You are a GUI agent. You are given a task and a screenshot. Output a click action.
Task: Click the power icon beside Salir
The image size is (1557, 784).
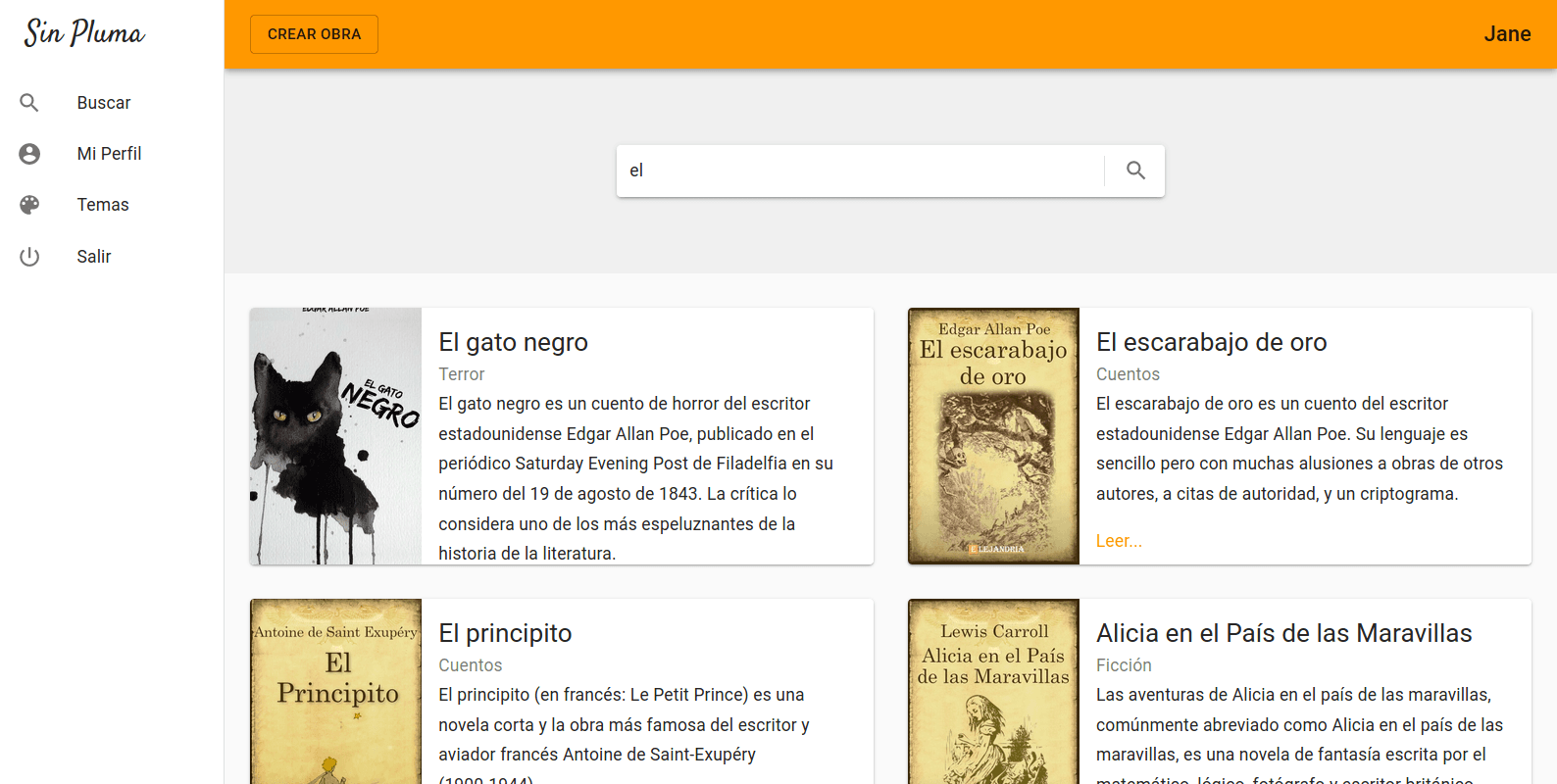[29, 257]
